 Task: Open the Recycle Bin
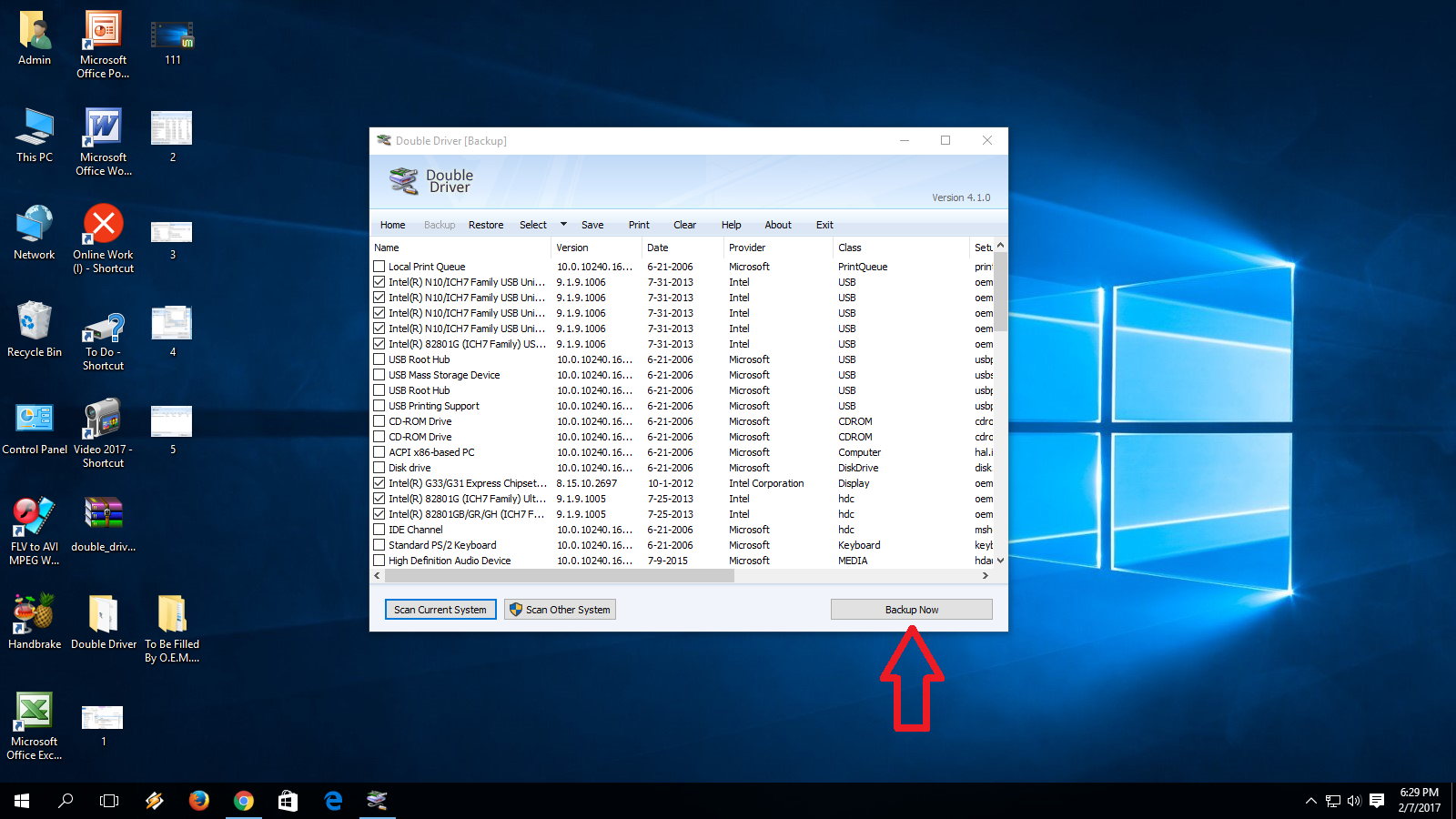tap(34, 323)
